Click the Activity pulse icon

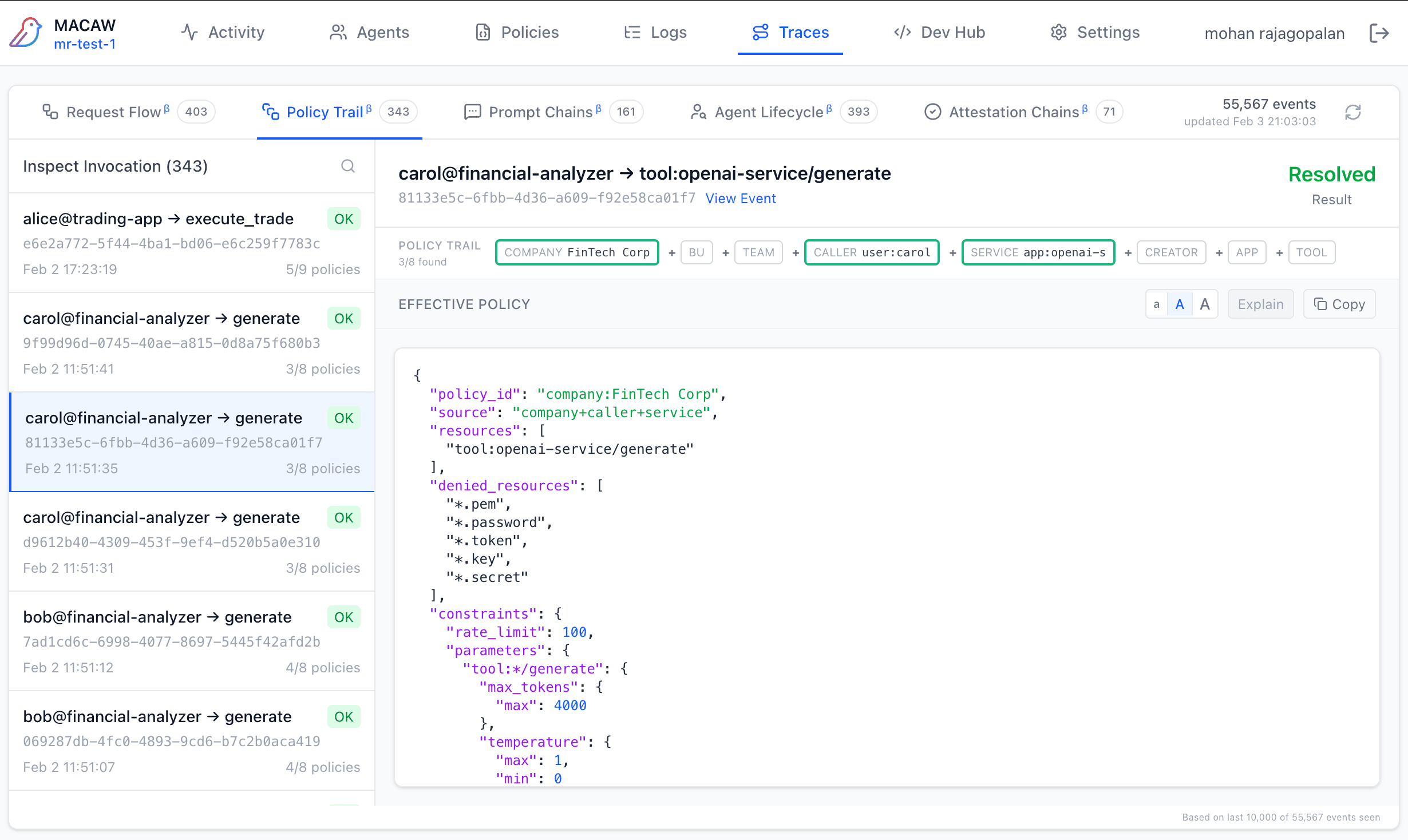pos(189,33)
